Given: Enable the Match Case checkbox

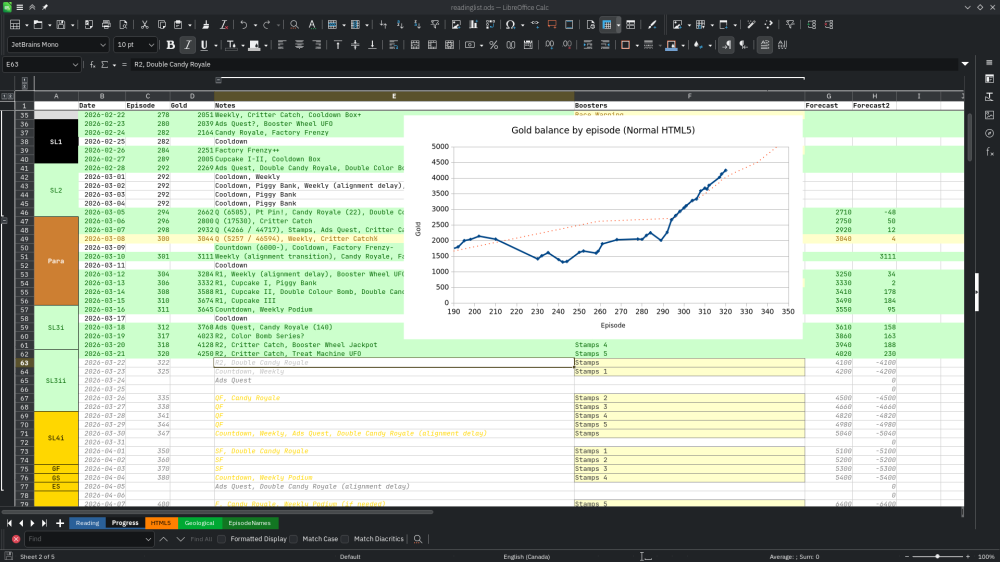Looking at the screenshot, I should point(293,539).
